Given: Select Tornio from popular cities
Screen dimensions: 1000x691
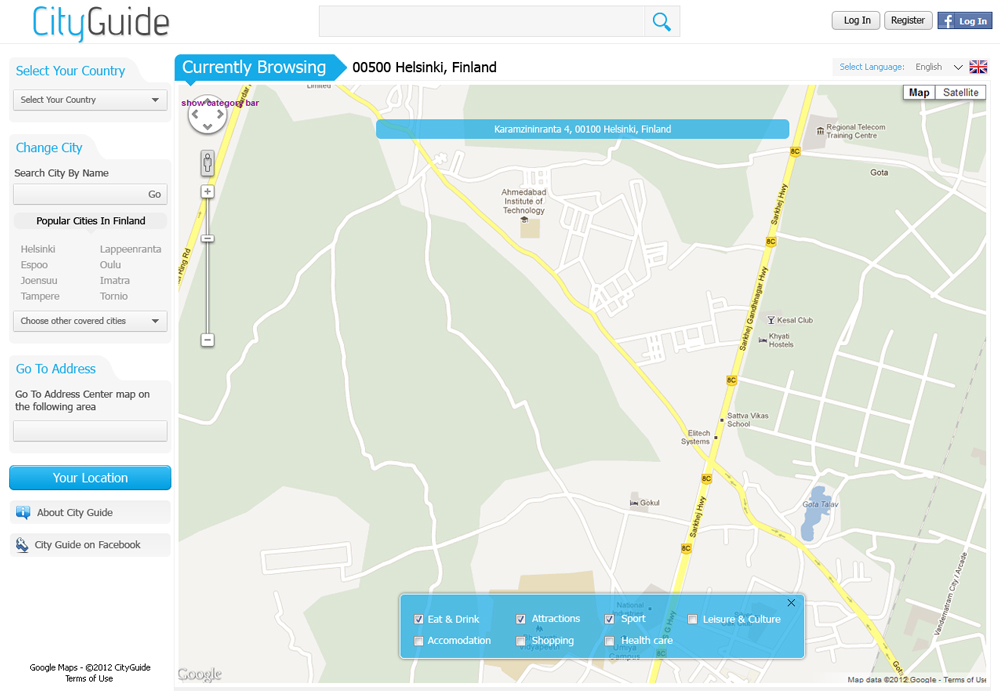Looking at the screenshot, I should [x=114, y=296].
